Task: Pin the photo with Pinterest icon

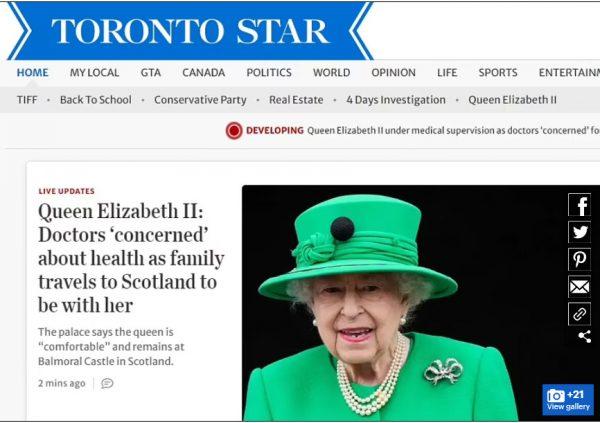Action: [x=579, y=259]
